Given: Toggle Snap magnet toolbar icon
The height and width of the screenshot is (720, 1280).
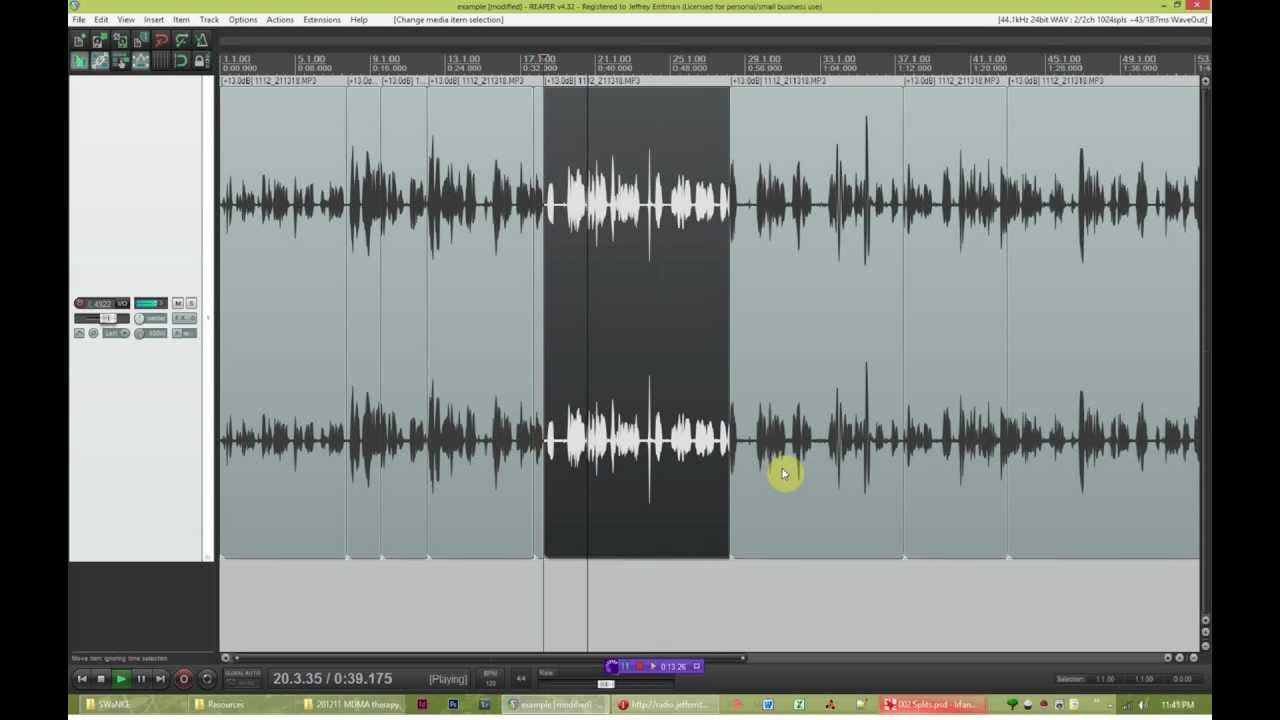Looking at the screenshot, I should click(x=181, y=61).
